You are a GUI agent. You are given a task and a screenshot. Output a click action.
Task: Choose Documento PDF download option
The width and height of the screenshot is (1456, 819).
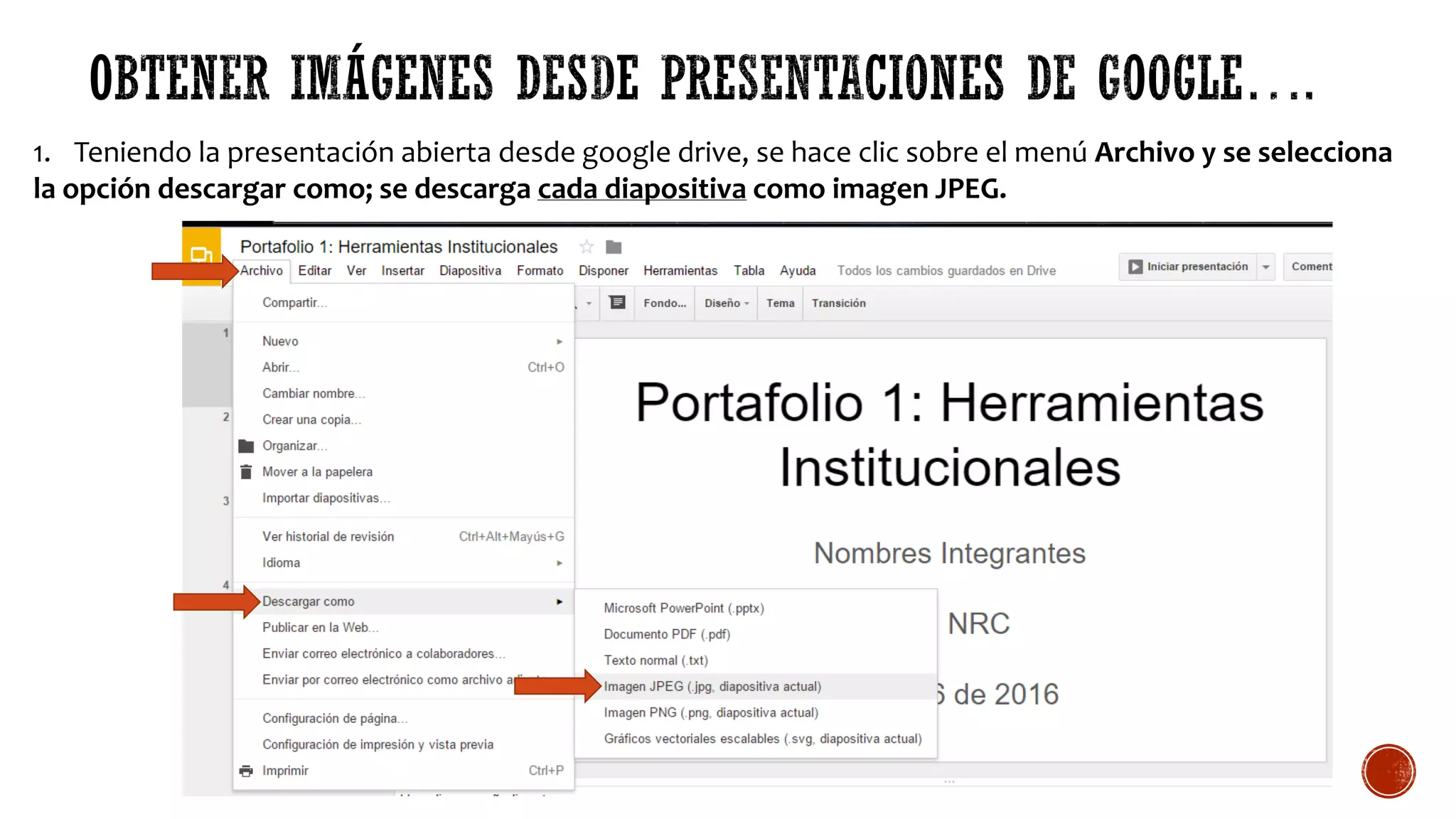pos(667,634)
